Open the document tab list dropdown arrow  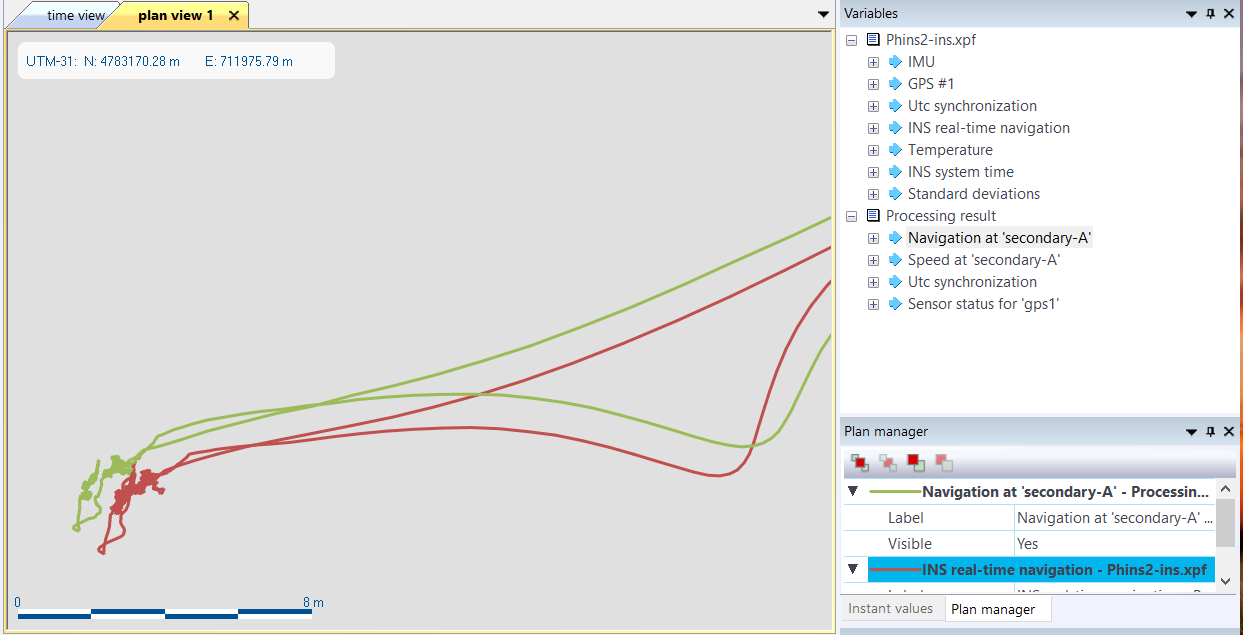coord(823,14)
